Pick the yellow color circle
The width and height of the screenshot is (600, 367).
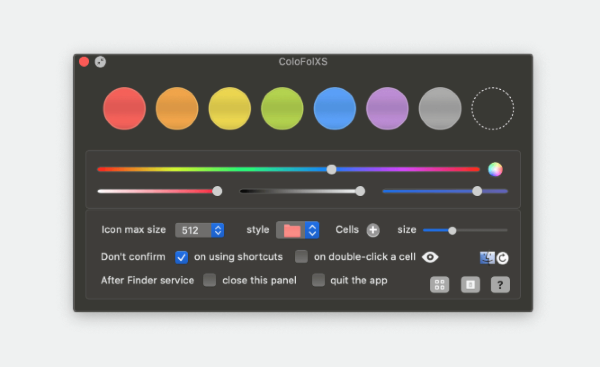pyautogui.click(x=230, y=108)
